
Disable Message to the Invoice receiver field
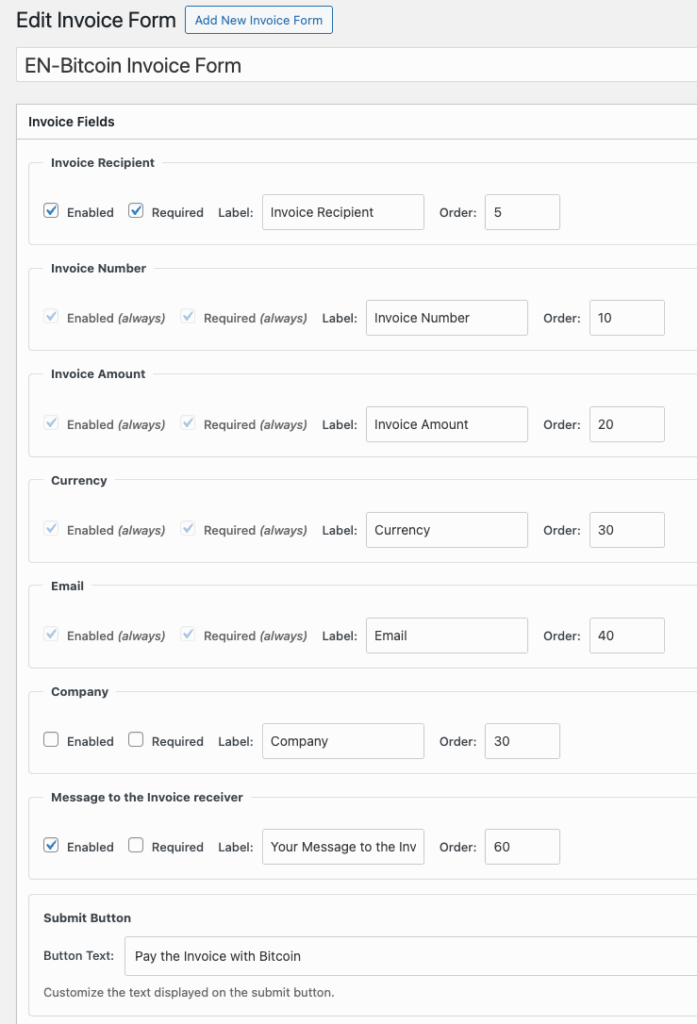click(51, 846)
